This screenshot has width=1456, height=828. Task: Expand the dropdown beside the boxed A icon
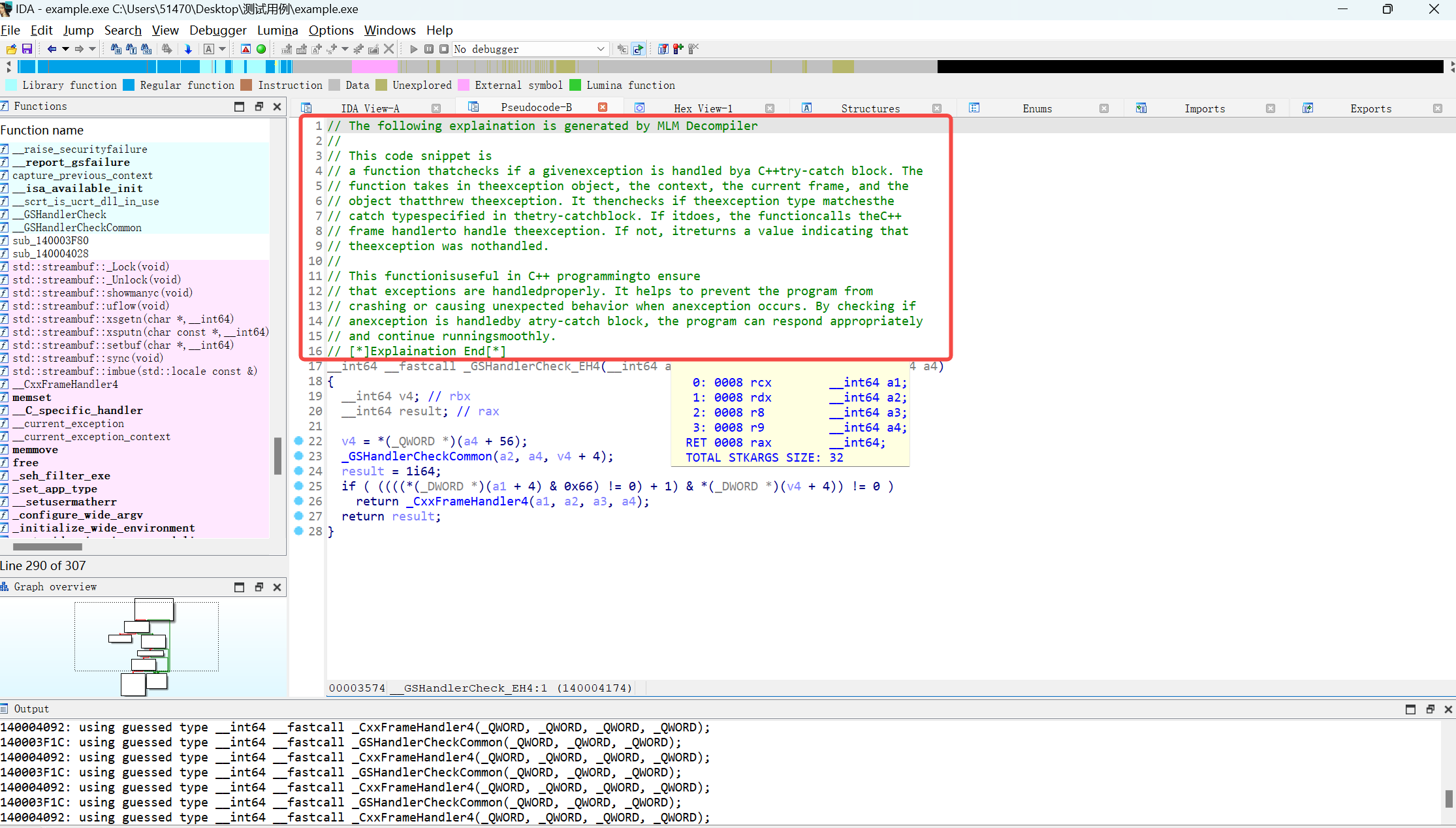pyautogui.click(x=223, y=49)
